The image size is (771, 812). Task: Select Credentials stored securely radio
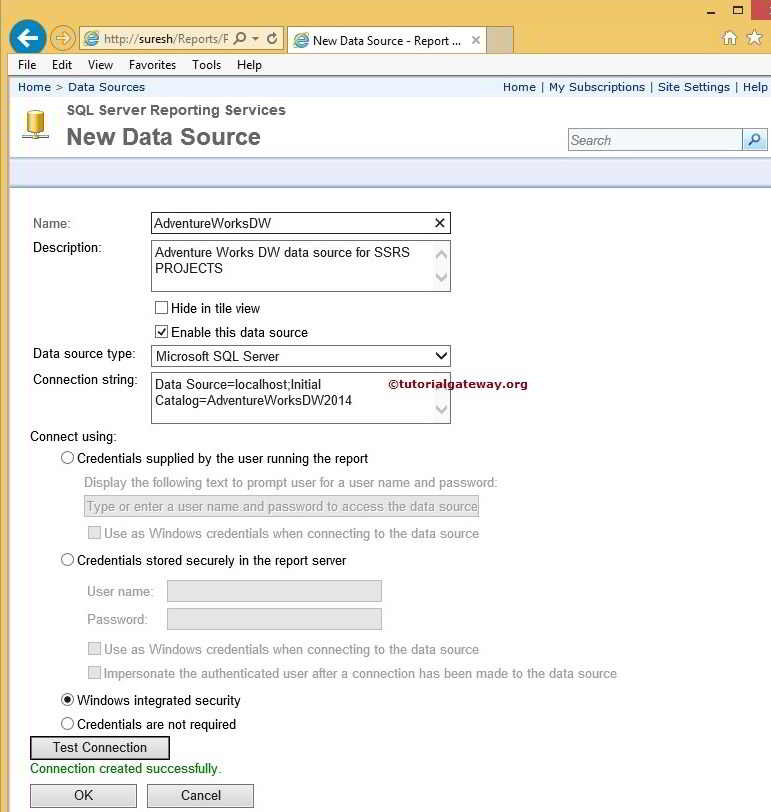click(67, 560)
